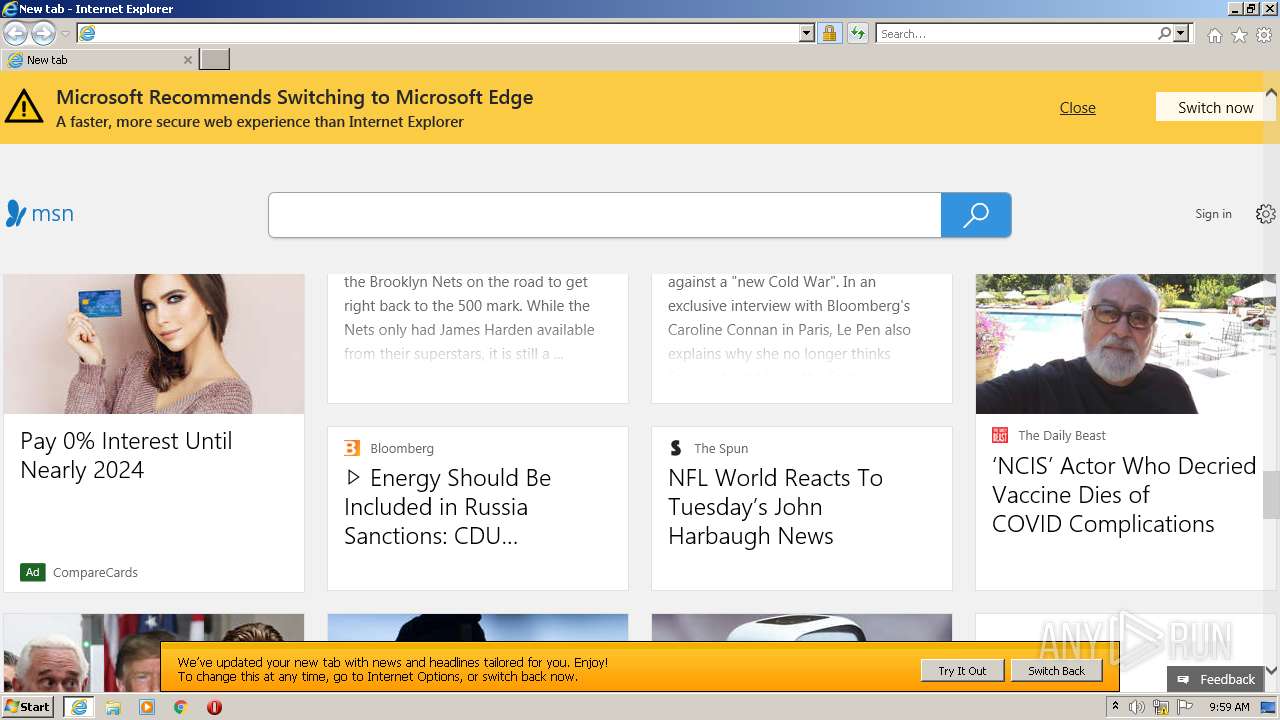The image size is (1280, 720).
Task: Open the Feedback button
Action: (x=1215, y=679)
